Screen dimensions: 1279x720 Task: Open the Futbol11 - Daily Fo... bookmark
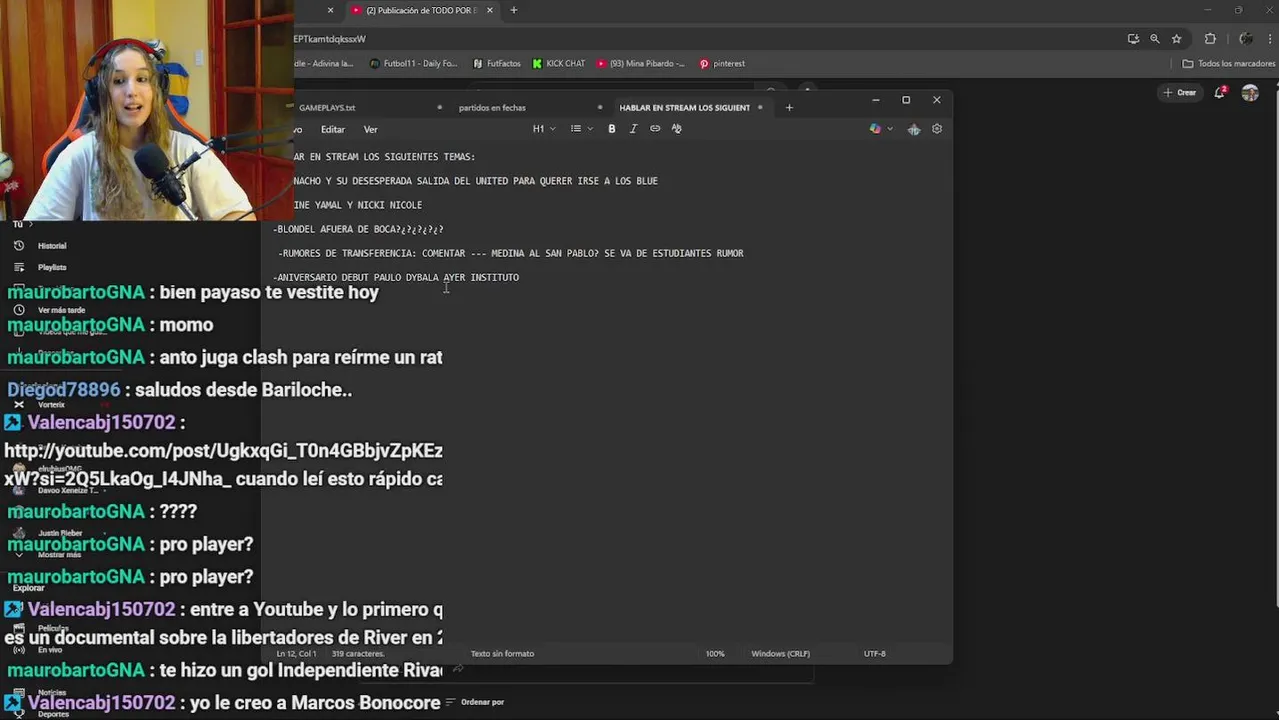[x=414, y=63]
